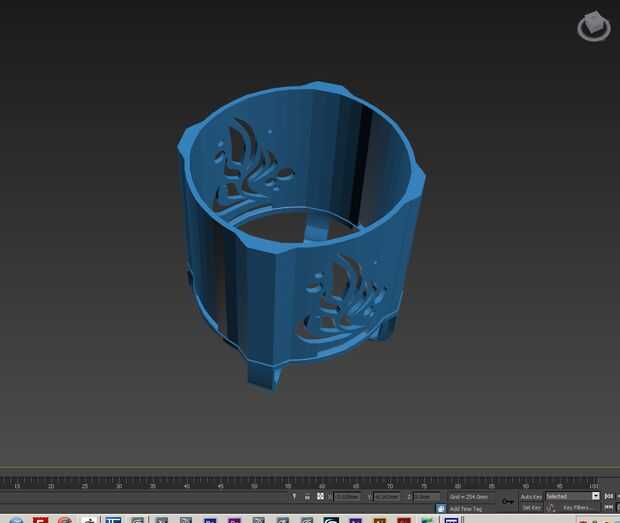Viewport: 620px width, 523px height.
Task: Click the ViewCube navigation widget
Action: pyautogui.click(x=594, y=26)
